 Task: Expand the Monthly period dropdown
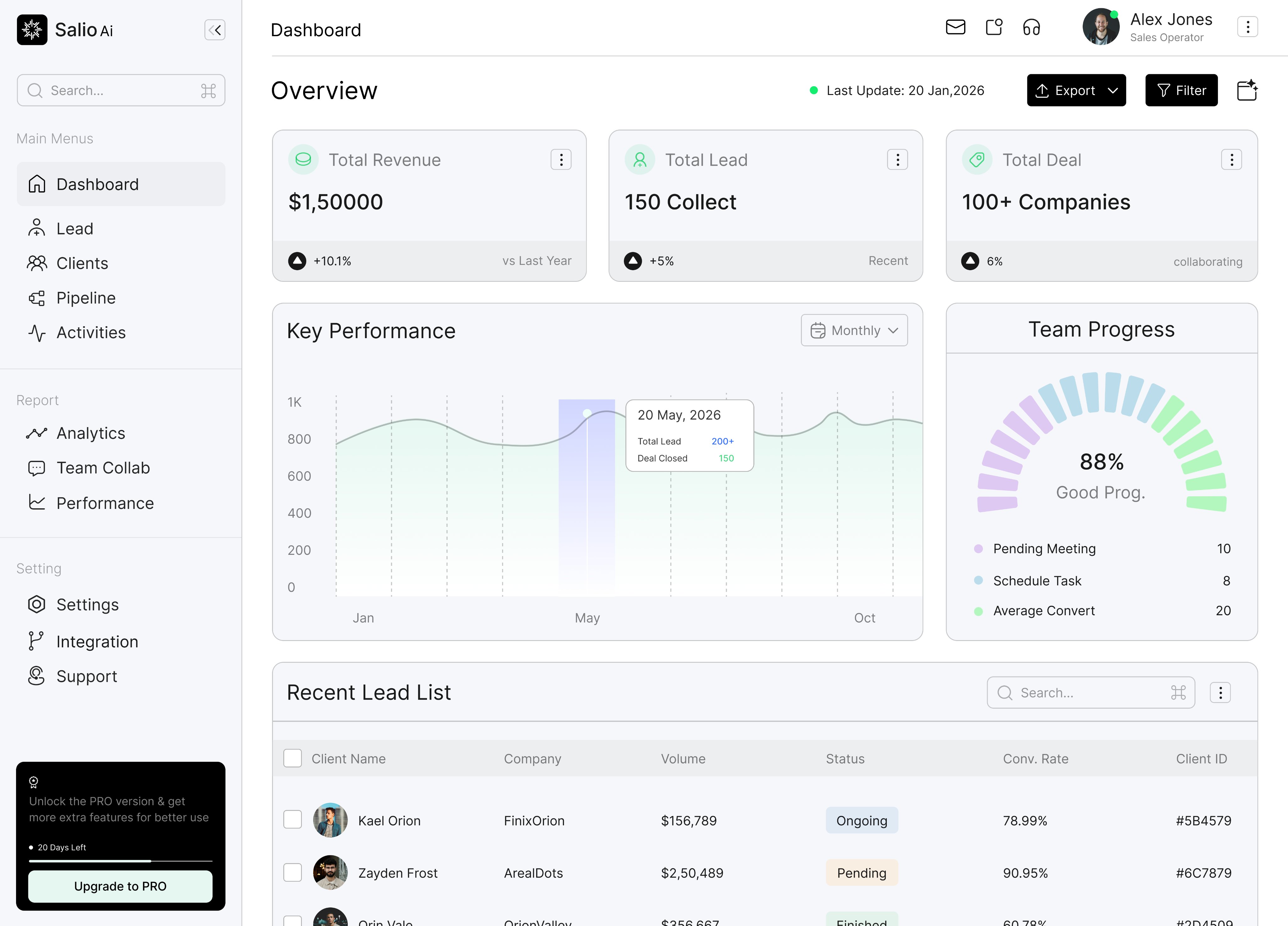854,331
